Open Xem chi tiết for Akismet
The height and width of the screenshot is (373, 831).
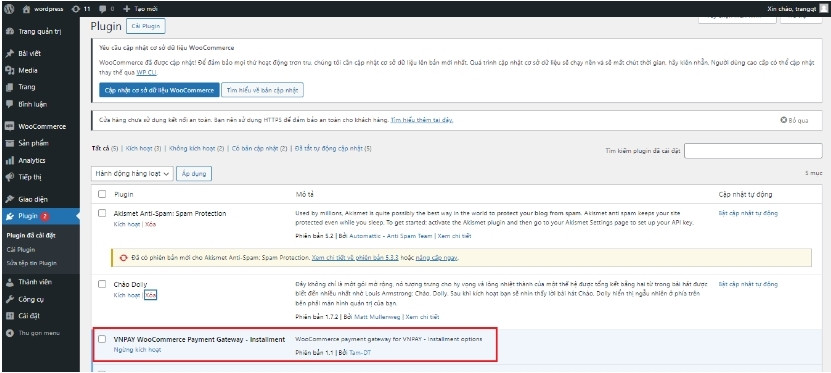[x=454, y=236]
